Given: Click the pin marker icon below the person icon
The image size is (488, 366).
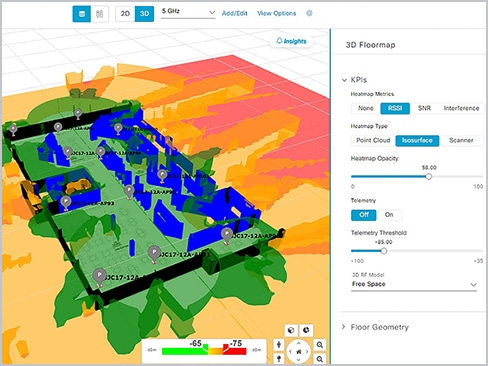Looking at the screenshot, I should tap(279, 359).
